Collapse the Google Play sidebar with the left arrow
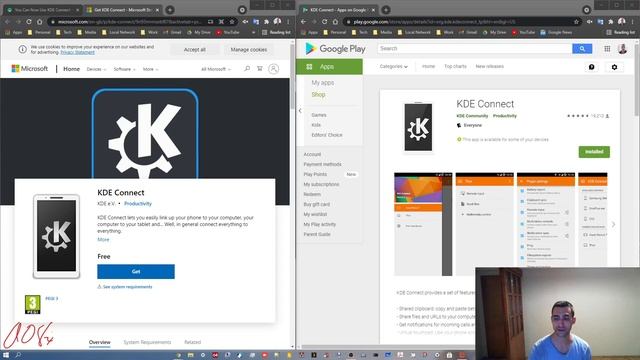 point(300,111)
